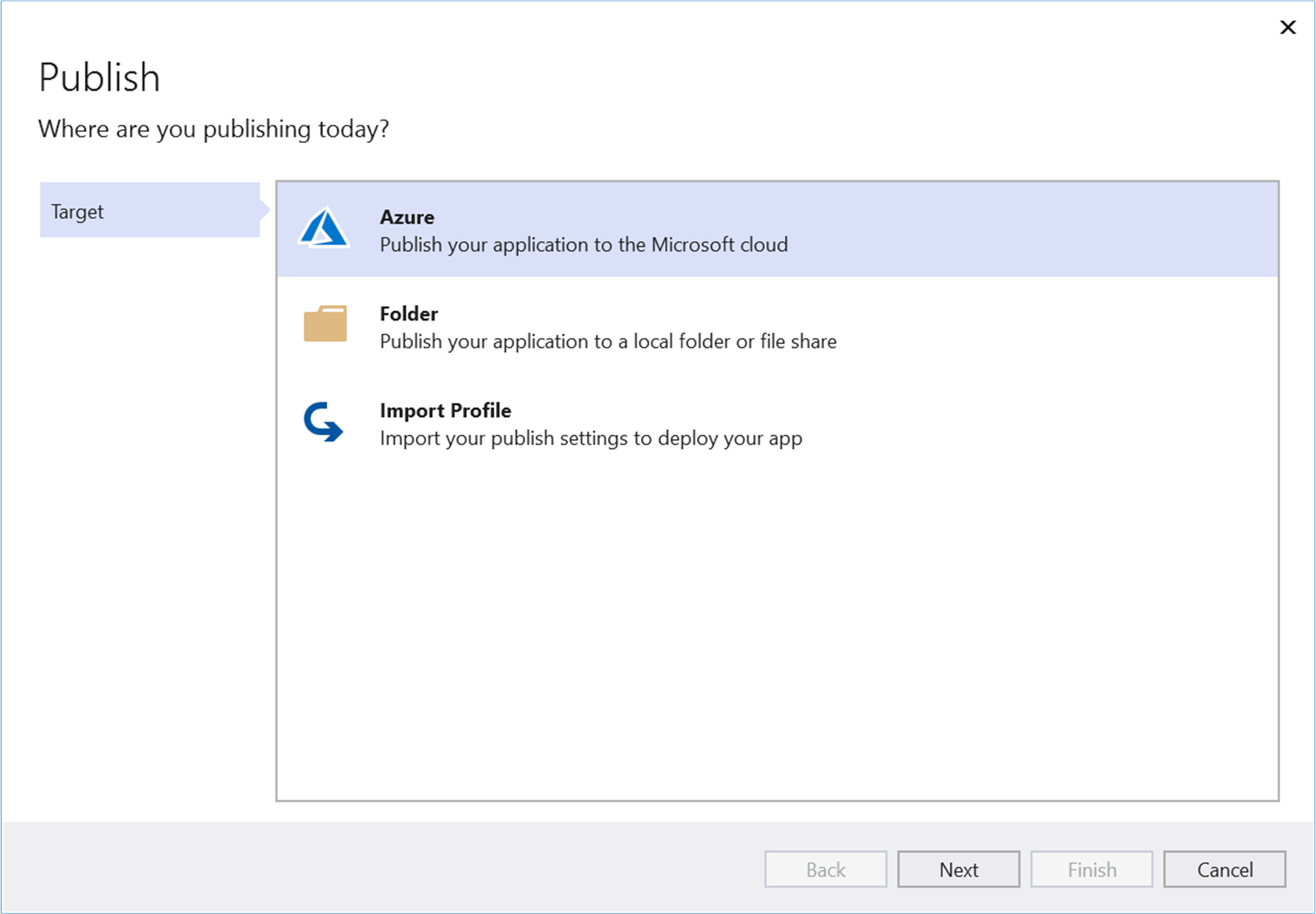
Task: Select 'Azure' publish target title
Action: click(407, 217)
